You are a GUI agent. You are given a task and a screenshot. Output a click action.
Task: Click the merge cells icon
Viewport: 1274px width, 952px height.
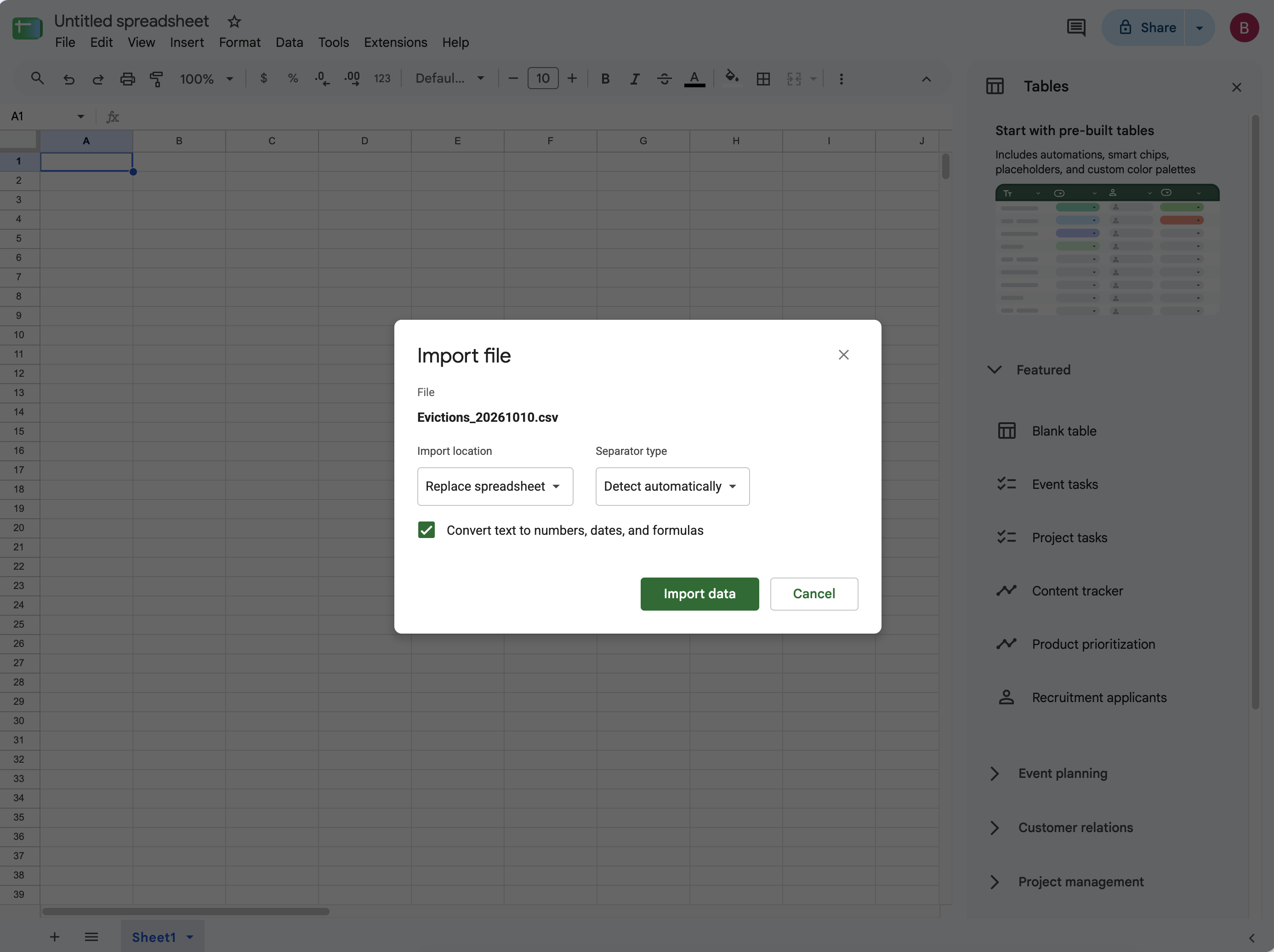tap(794, 79)
